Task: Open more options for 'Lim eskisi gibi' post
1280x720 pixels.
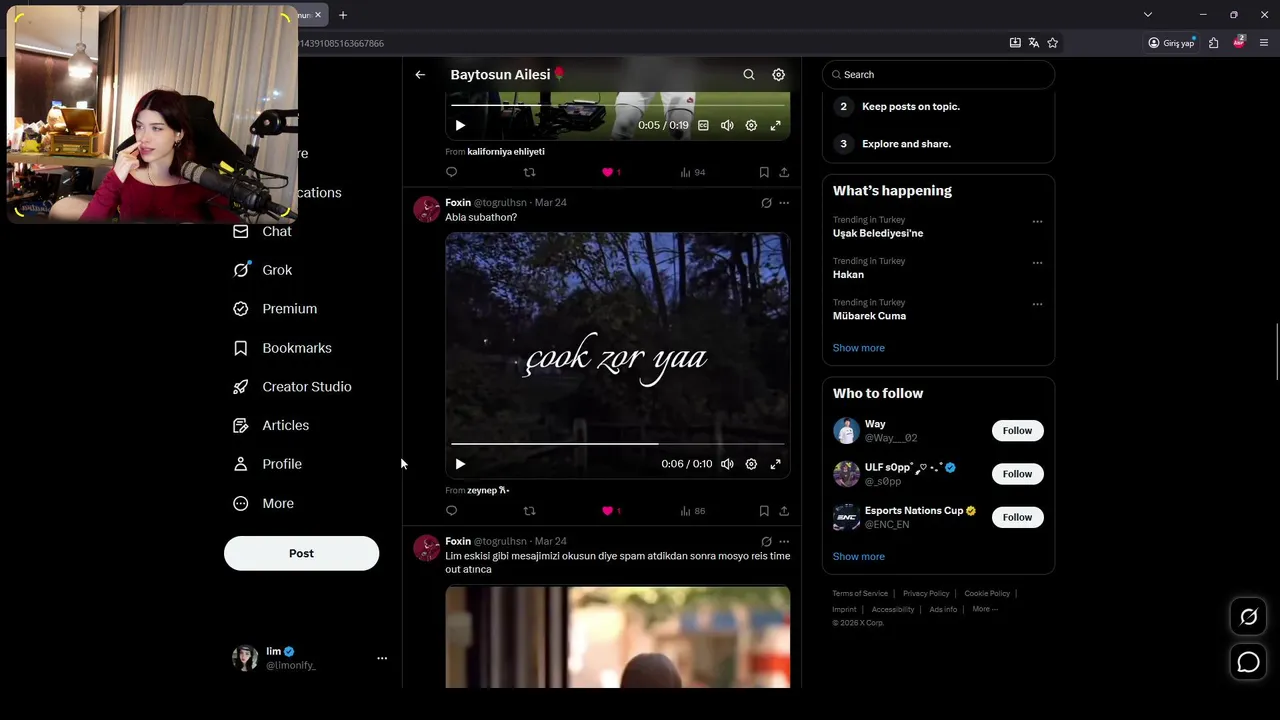Action: [784, 542]
